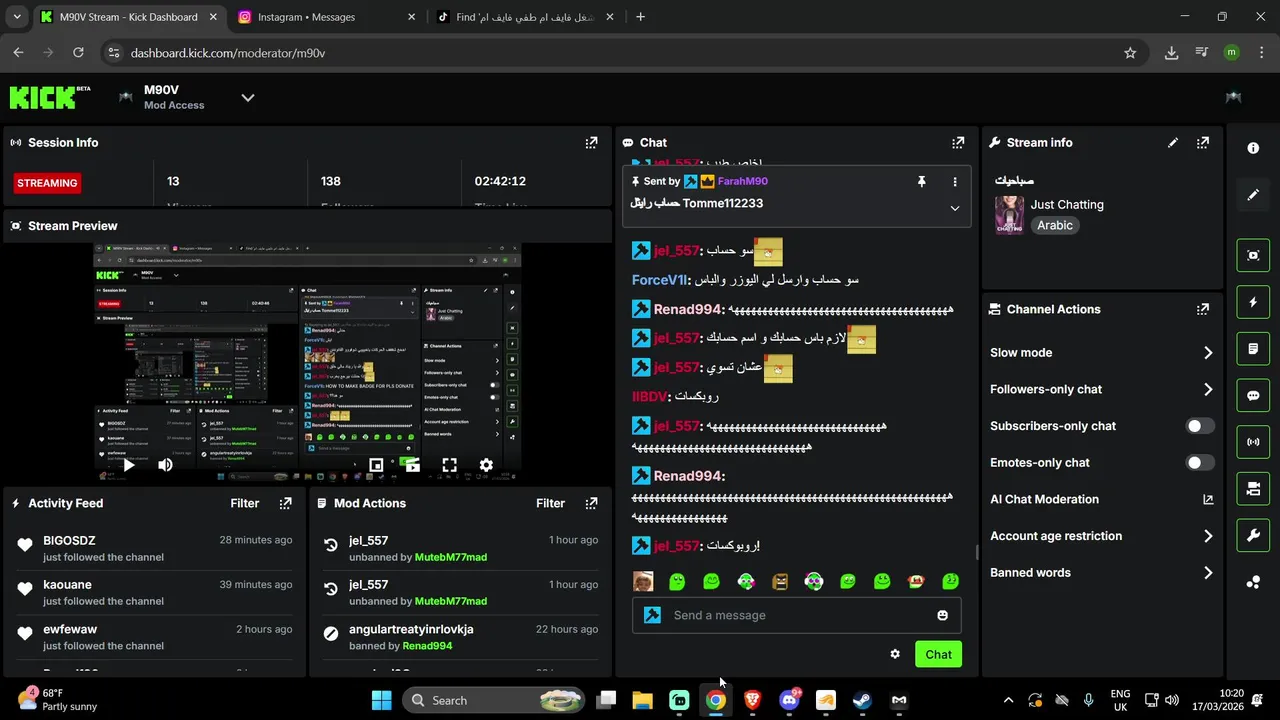This screenshot has width=1280, height=720.
Task: Open a new browser tab
Action: (640, 17)
